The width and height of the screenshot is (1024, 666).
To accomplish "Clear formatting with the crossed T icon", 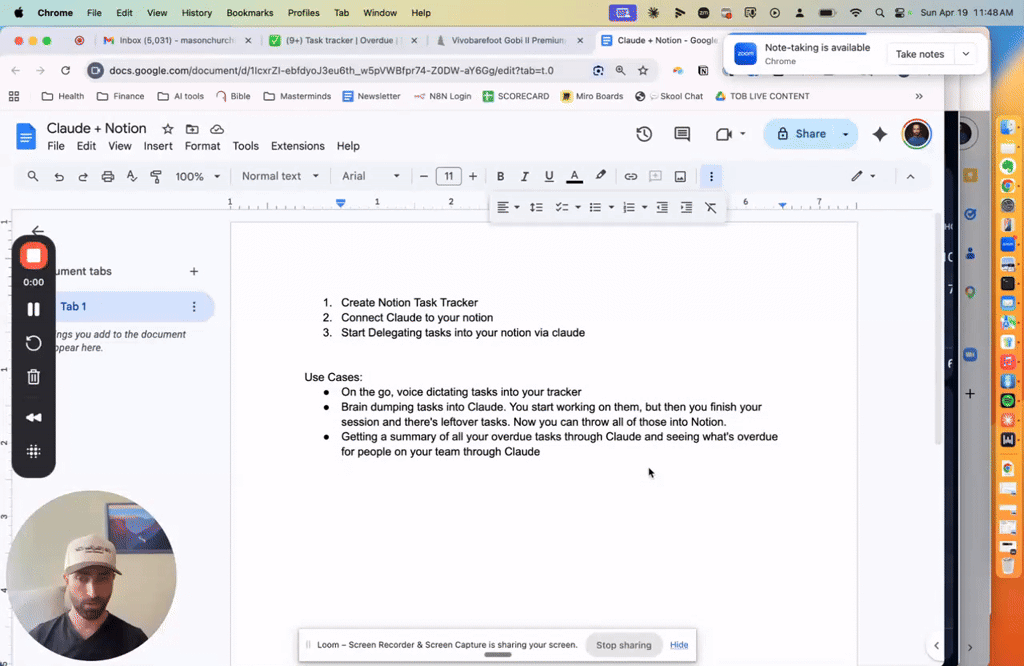I will [711, 208].
